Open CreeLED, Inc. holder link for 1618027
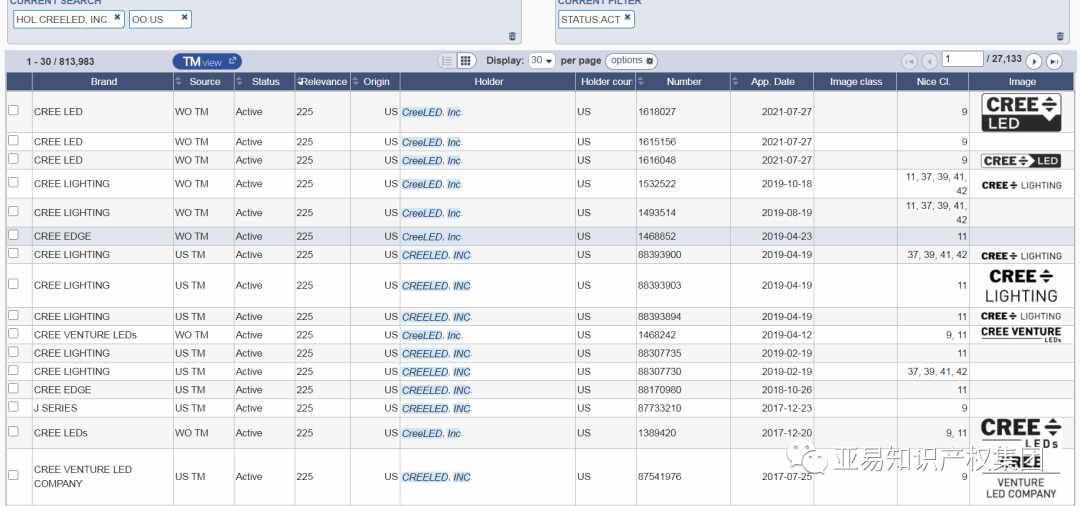The width and height of the screenshot is (1080, 506). (x=432, y=112)
